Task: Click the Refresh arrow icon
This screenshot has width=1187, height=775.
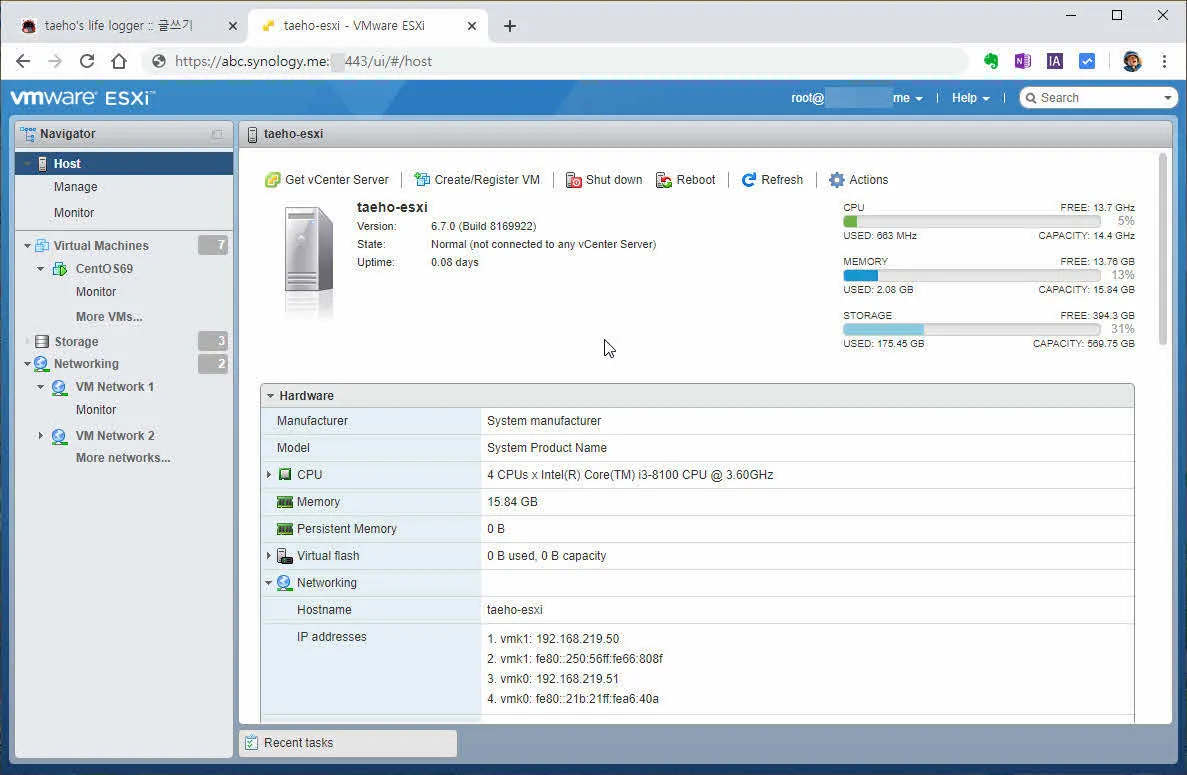Action: click(749, 180)
